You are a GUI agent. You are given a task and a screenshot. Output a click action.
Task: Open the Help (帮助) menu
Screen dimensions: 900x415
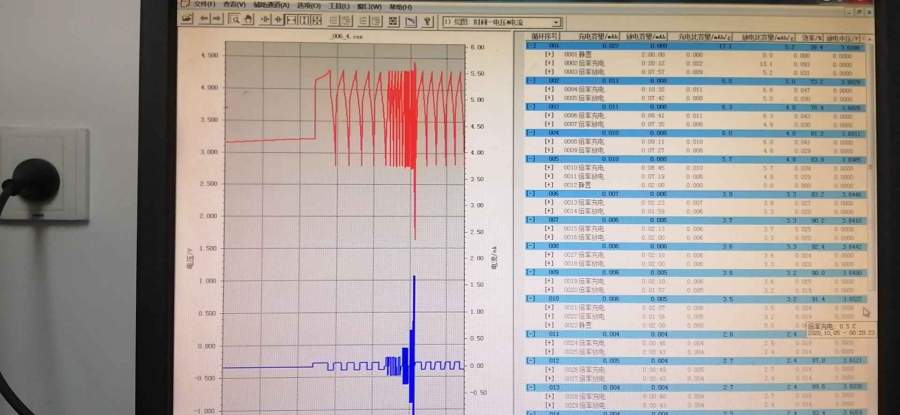(400, 7)
